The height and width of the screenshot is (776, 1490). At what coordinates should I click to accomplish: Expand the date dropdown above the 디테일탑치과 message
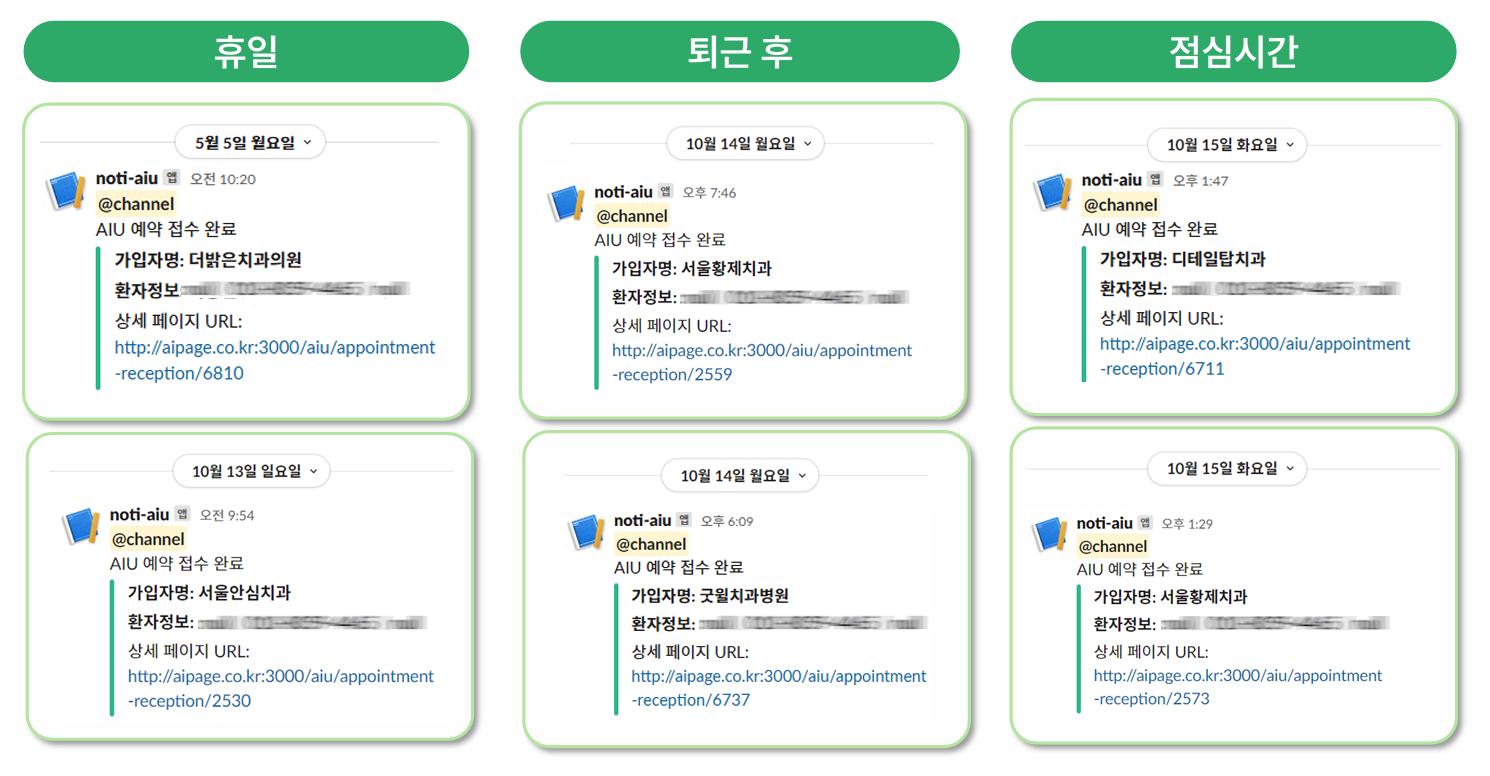[1227, 144]
